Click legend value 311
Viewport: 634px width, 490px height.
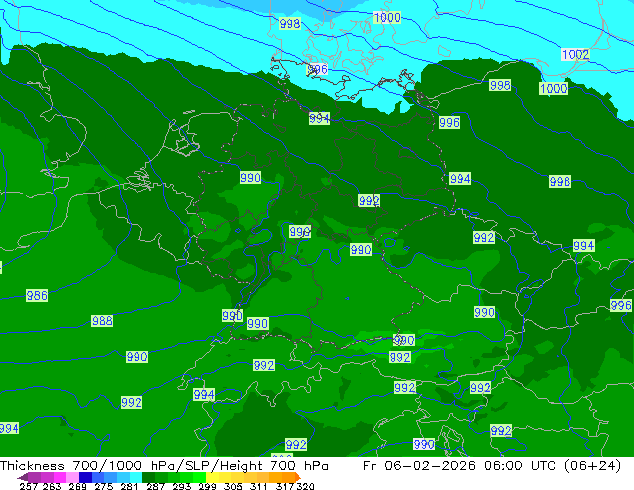click(x=259, y=486)
